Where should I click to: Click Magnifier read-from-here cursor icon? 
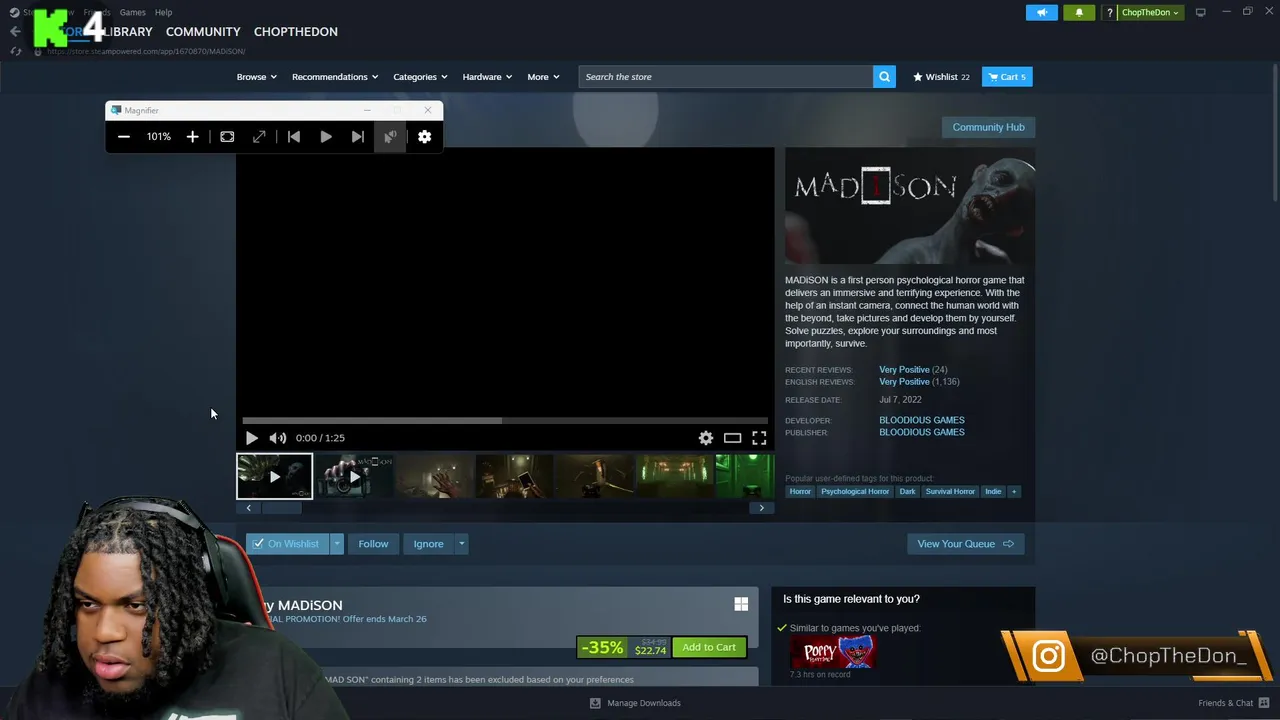point(390,137)
